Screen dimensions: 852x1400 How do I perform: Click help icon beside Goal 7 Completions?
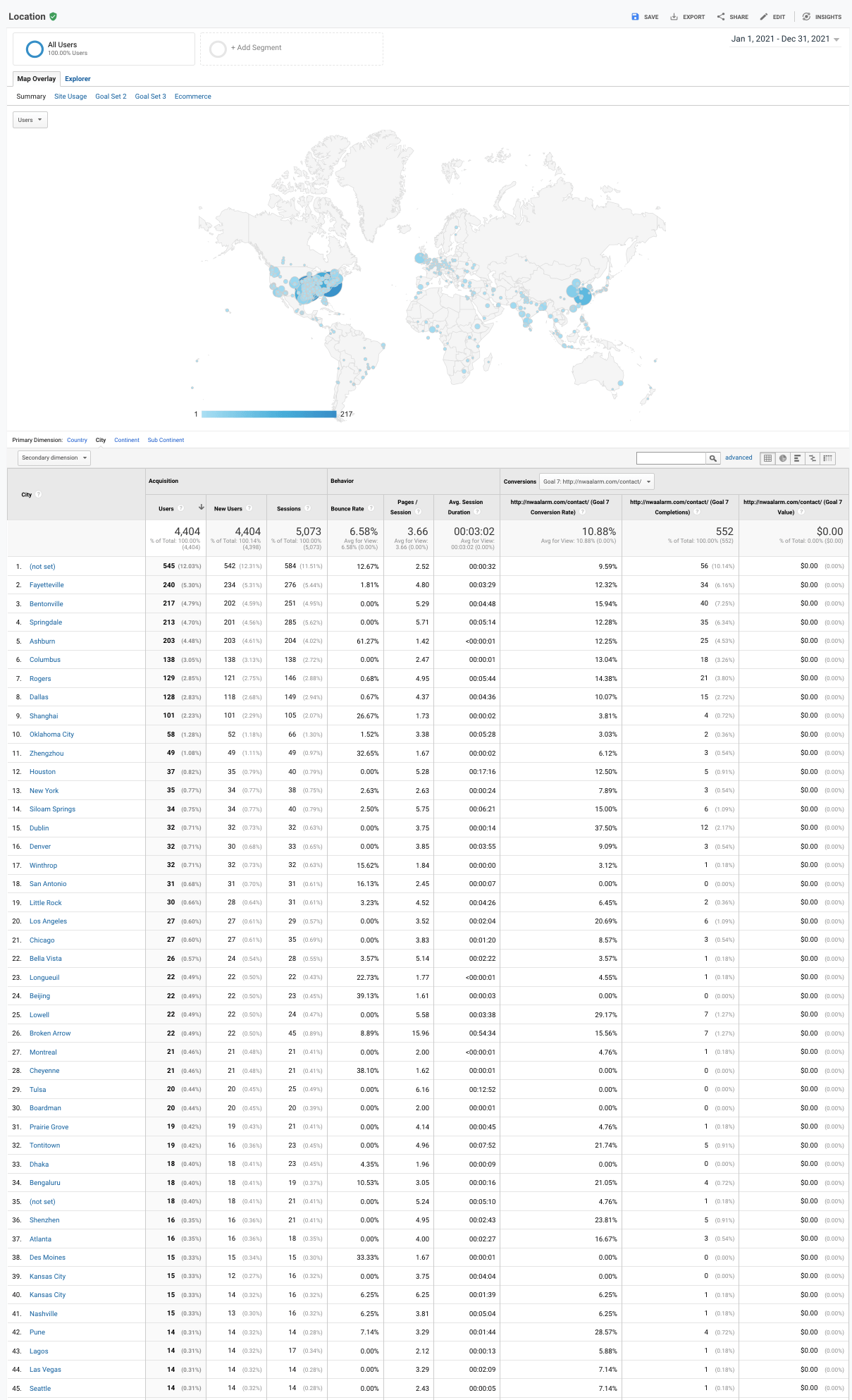pyautogui.click(x=697, y=512)
